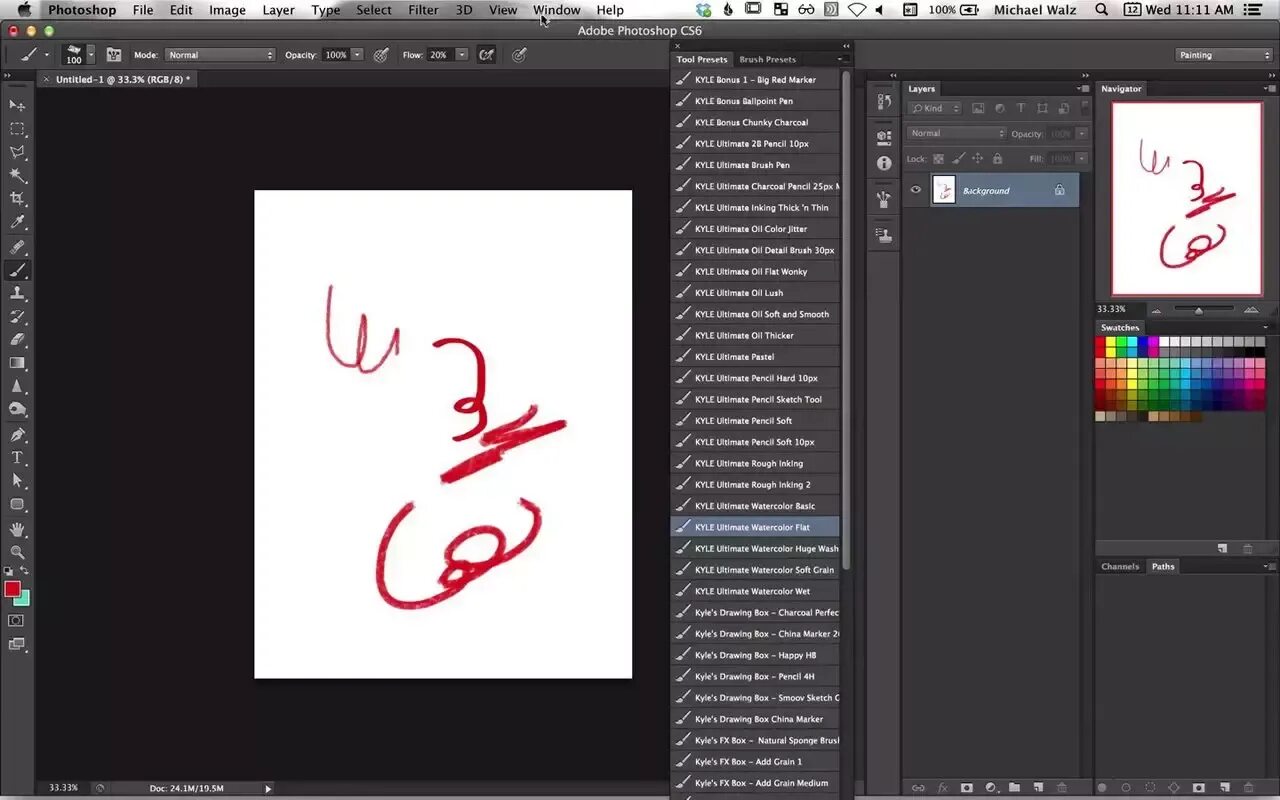Toggle lock image pixels in Layers
This screenshot has width=1280, height=800.
pyautogui.click(x=958, y=159)
